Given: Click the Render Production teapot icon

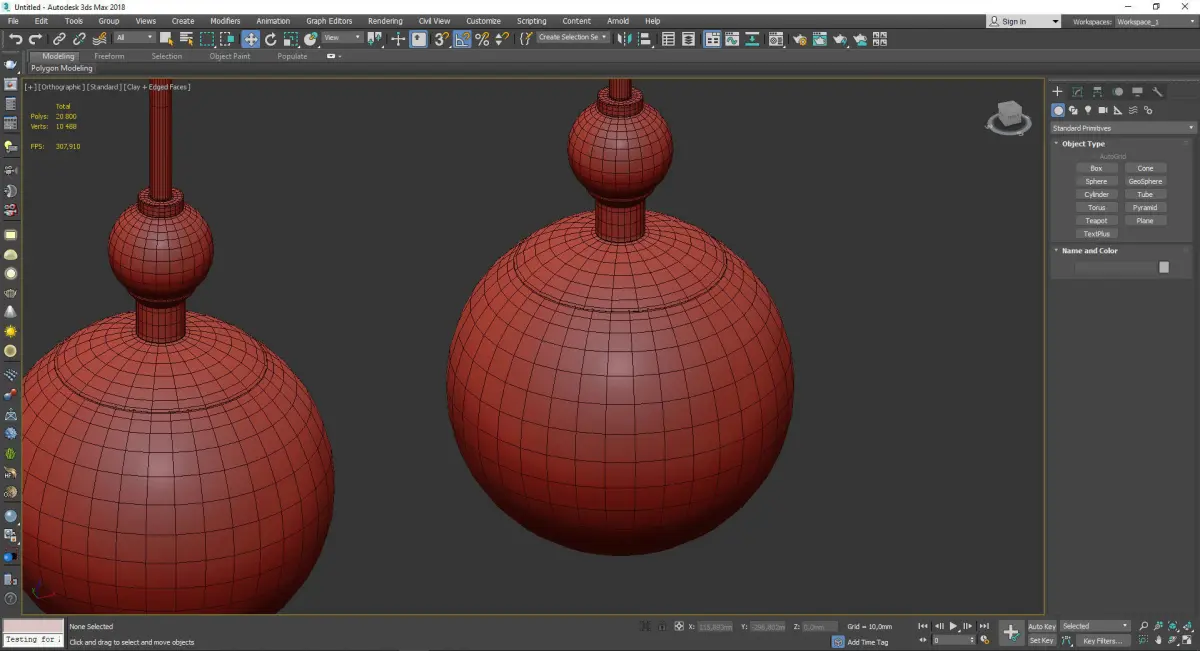Looking at the screenshot, I should pos(840,39).
